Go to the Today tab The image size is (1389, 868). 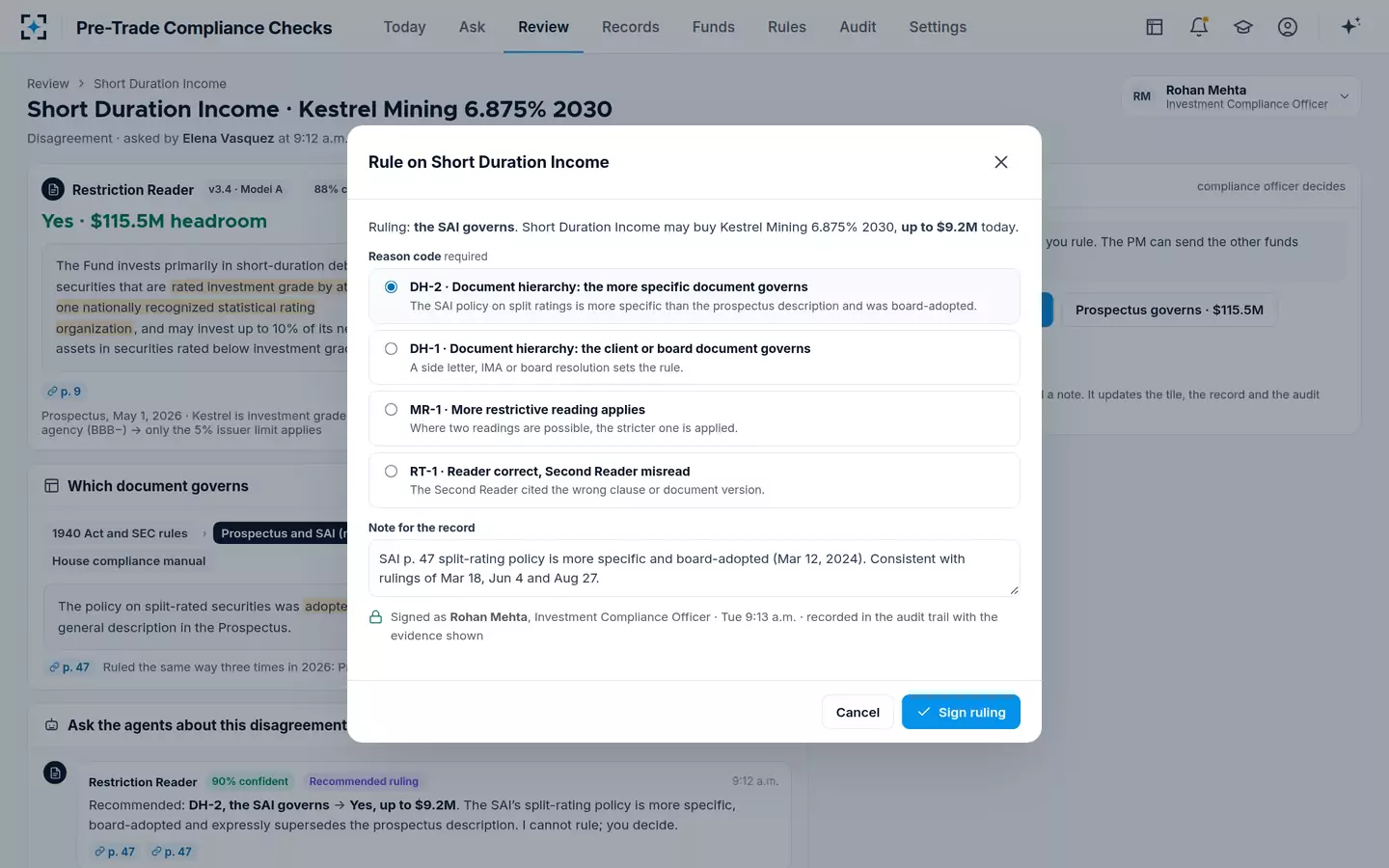404,27
